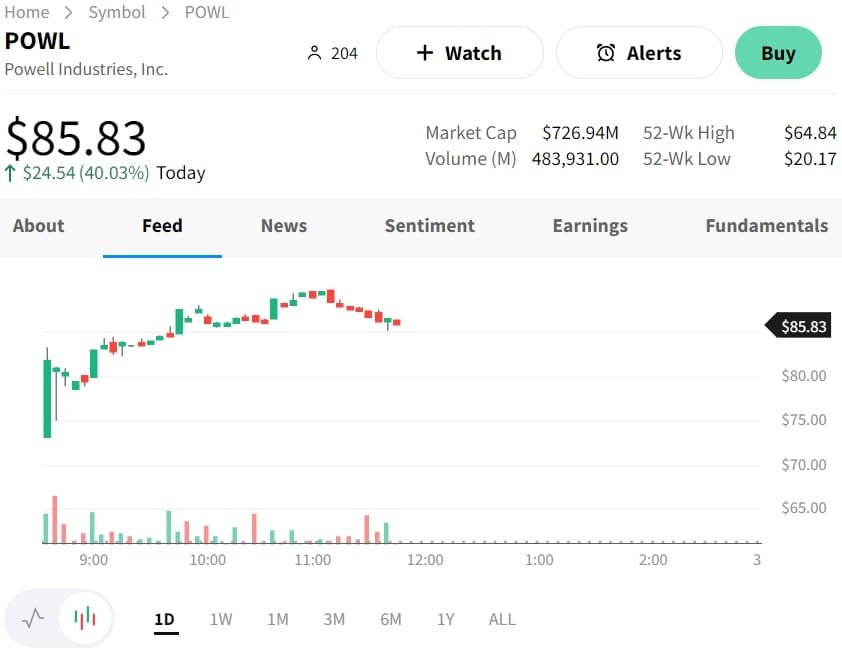Select the 1Y time range
842x653 pixels.
click(x=446, y=619)
